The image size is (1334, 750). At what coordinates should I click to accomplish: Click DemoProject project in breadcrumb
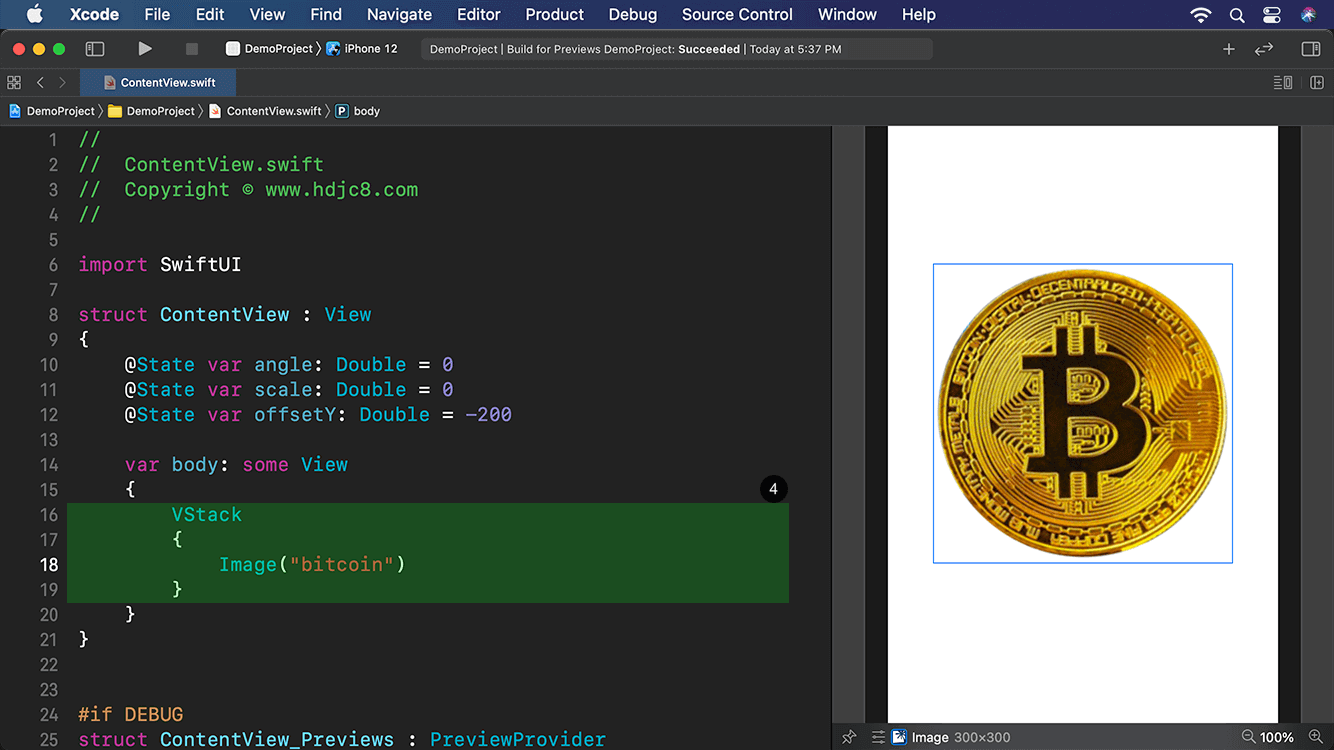tap(52, 111)
